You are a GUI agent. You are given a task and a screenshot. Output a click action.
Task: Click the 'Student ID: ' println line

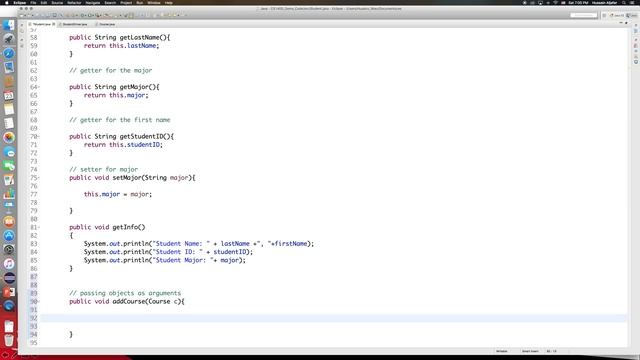[x=168, y=252]
